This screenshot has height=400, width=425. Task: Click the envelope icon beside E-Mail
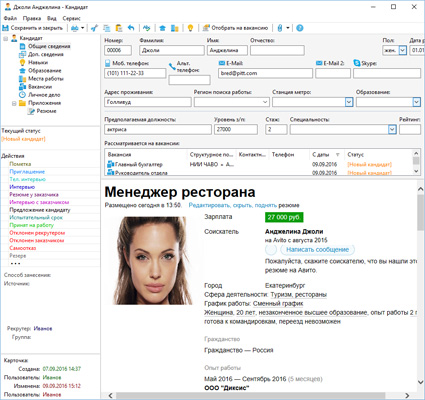[x=222, y=63]
